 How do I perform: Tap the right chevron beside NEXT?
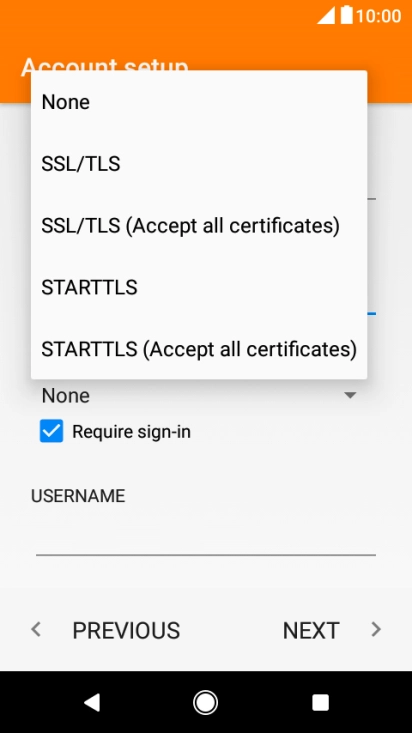pyautogui.click(x=376, y=629)
